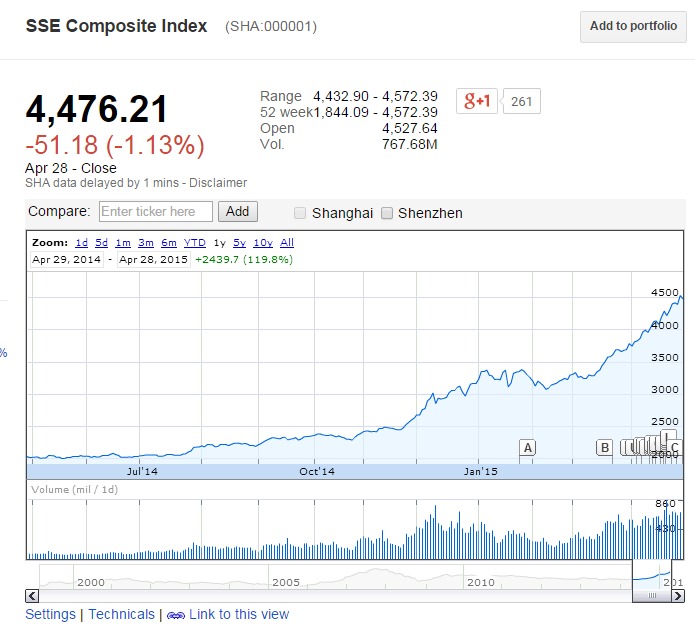695x635 pixels.
Task: Click the 261 share count bubble
Action: pos(521,101)
